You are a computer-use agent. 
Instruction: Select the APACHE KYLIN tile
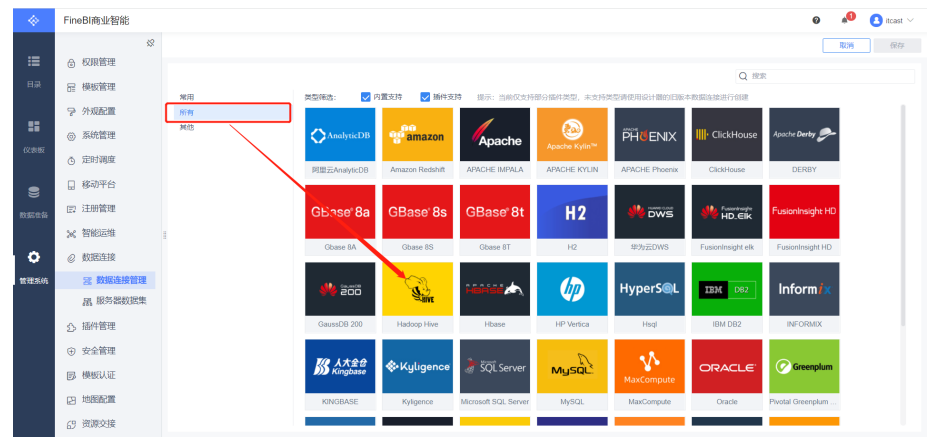tap(573, 143)
